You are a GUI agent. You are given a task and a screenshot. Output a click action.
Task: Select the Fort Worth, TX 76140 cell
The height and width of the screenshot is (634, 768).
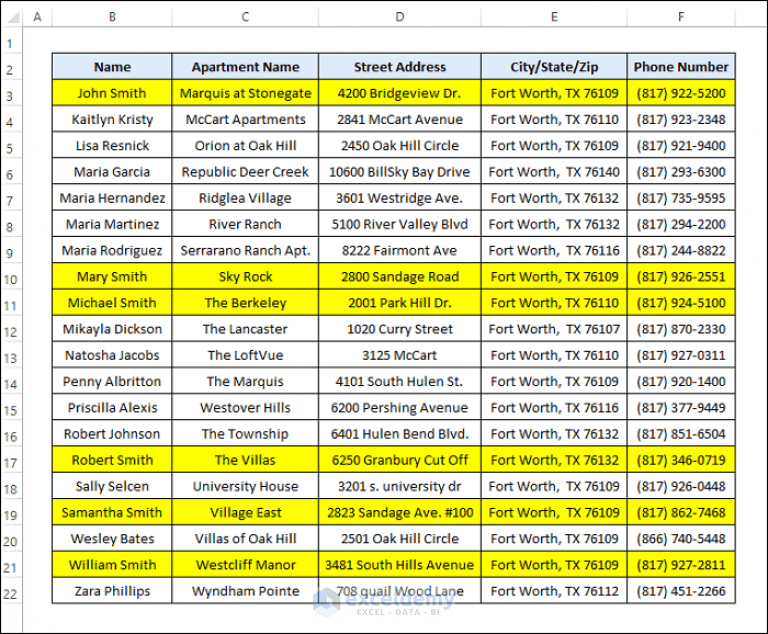click(554, 171)
